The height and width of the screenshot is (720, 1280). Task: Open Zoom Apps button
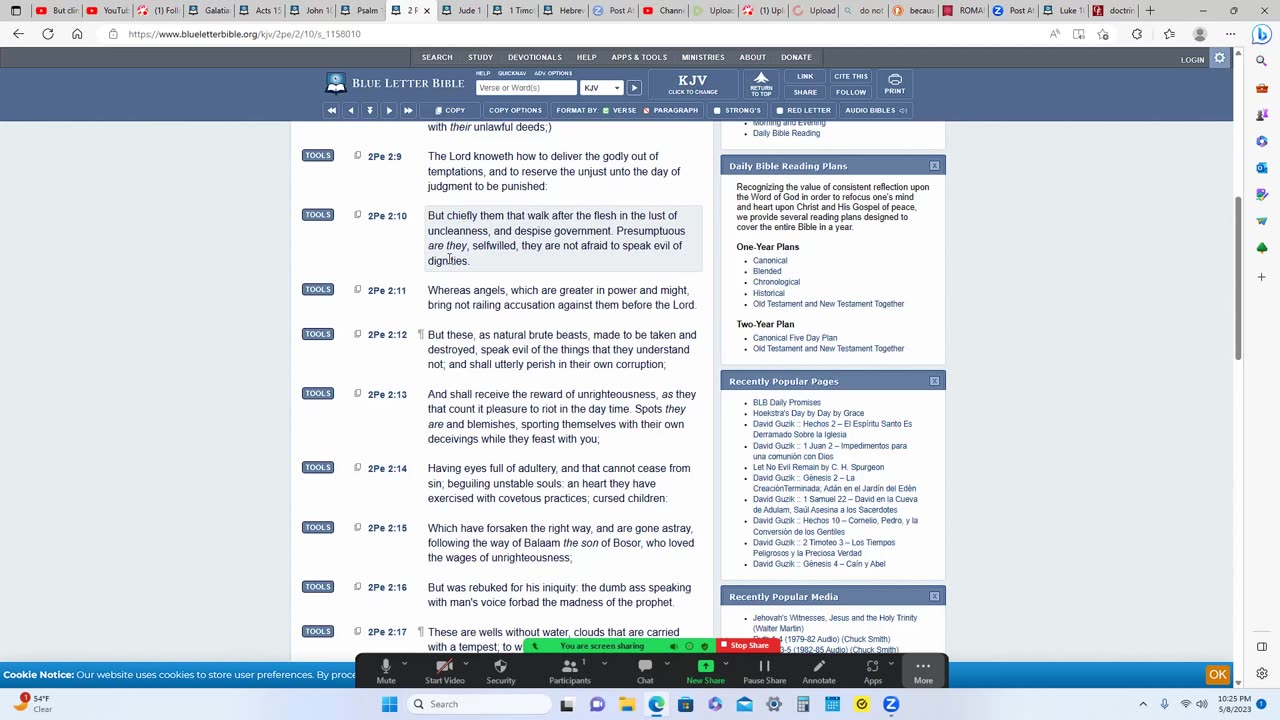(872, 671)
